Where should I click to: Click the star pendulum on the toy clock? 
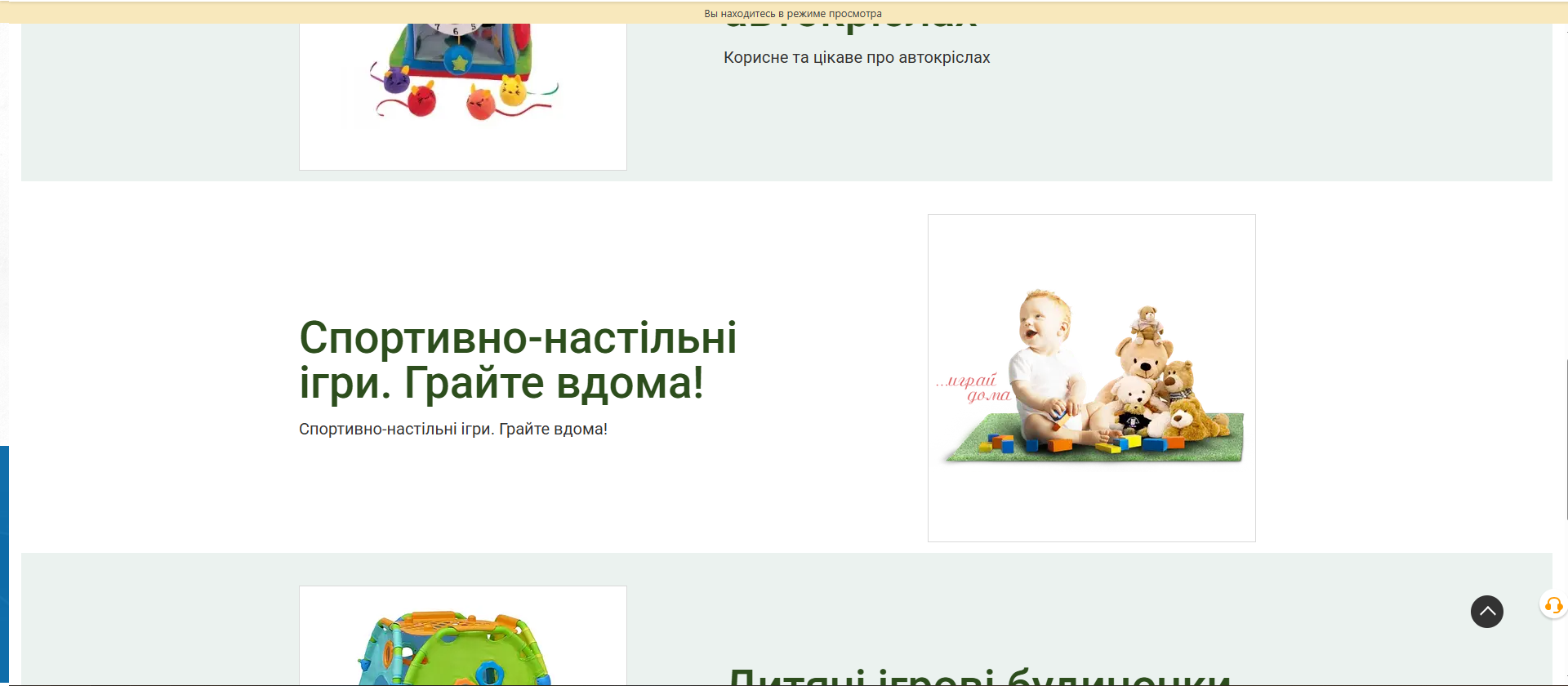coord(460,61)
